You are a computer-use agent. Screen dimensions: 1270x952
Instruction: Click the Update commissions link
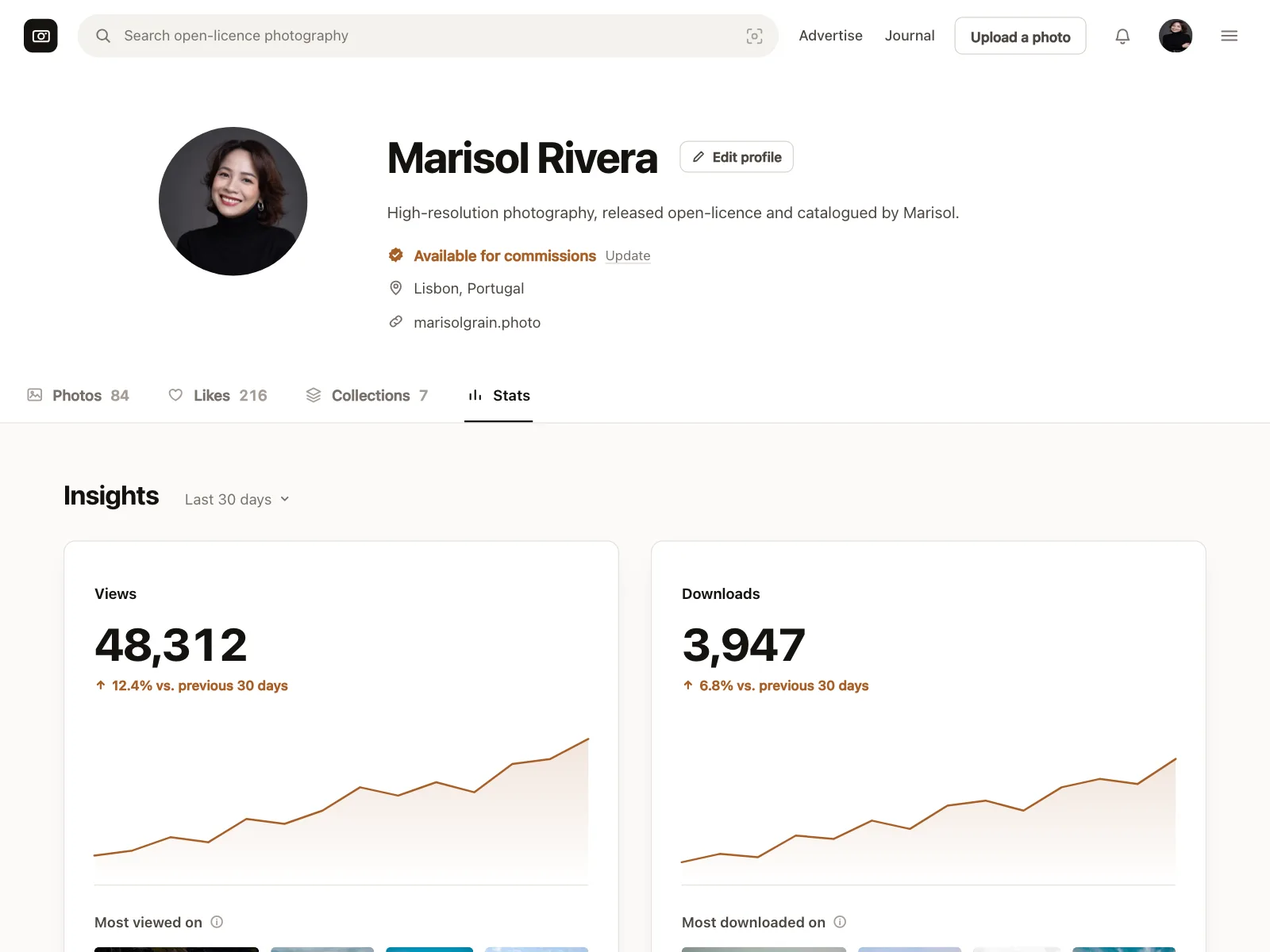click(x=628, y=255)
